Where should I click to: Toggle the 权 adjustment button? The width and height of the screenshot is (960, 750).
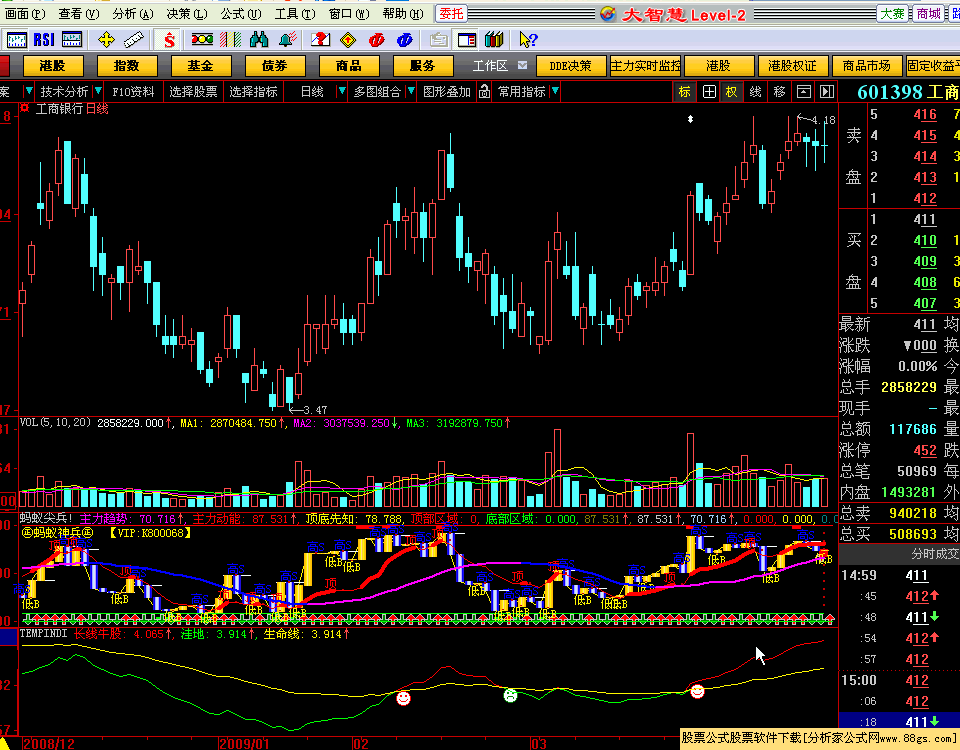(732, 91)
